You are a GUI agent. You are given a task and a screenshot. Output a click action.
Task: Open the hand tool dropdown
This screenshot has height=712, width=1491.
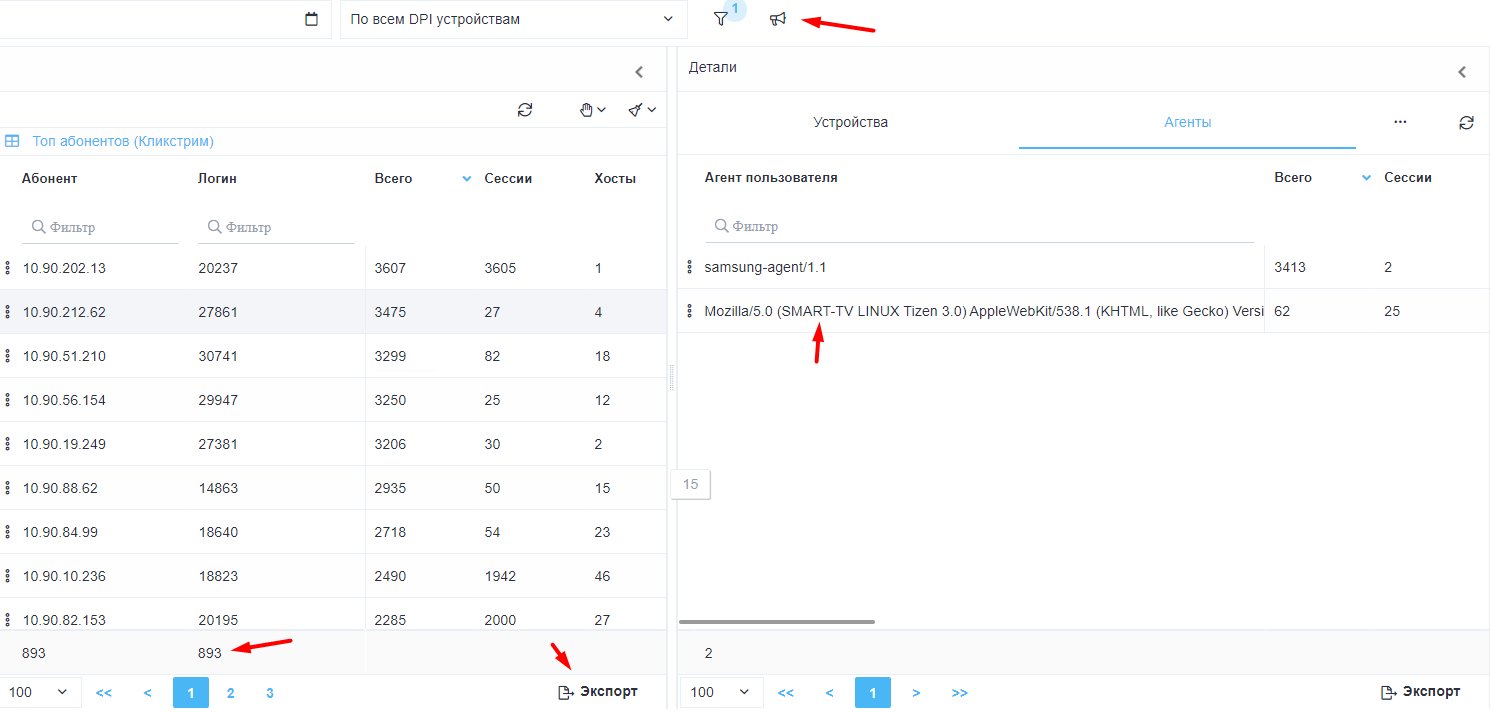(593, 110)
